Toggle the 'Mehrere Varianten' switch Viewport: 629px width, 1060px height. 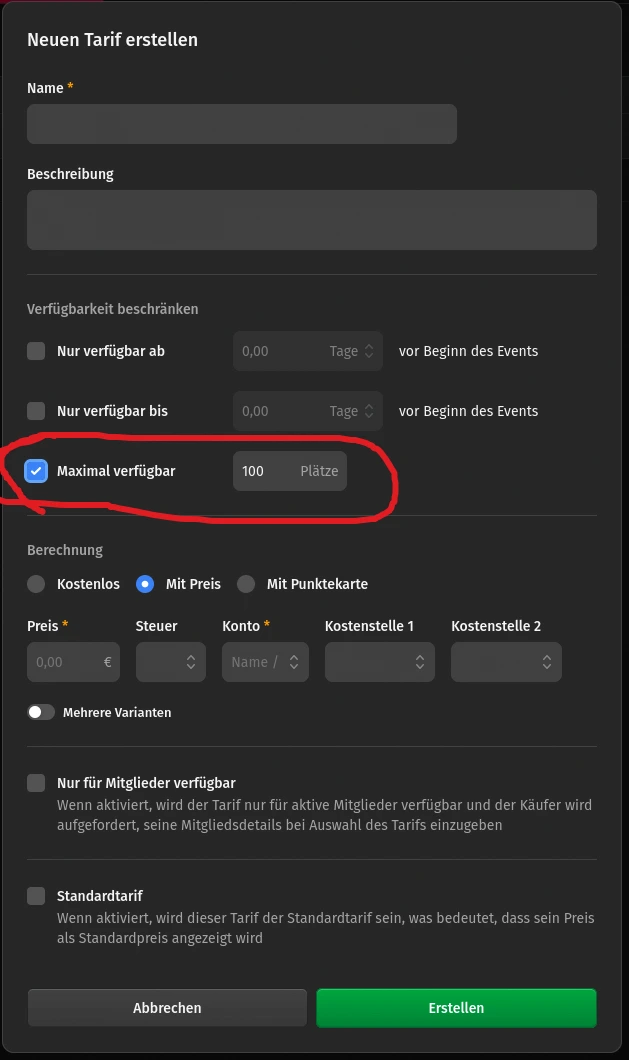(x=41, y=713)
